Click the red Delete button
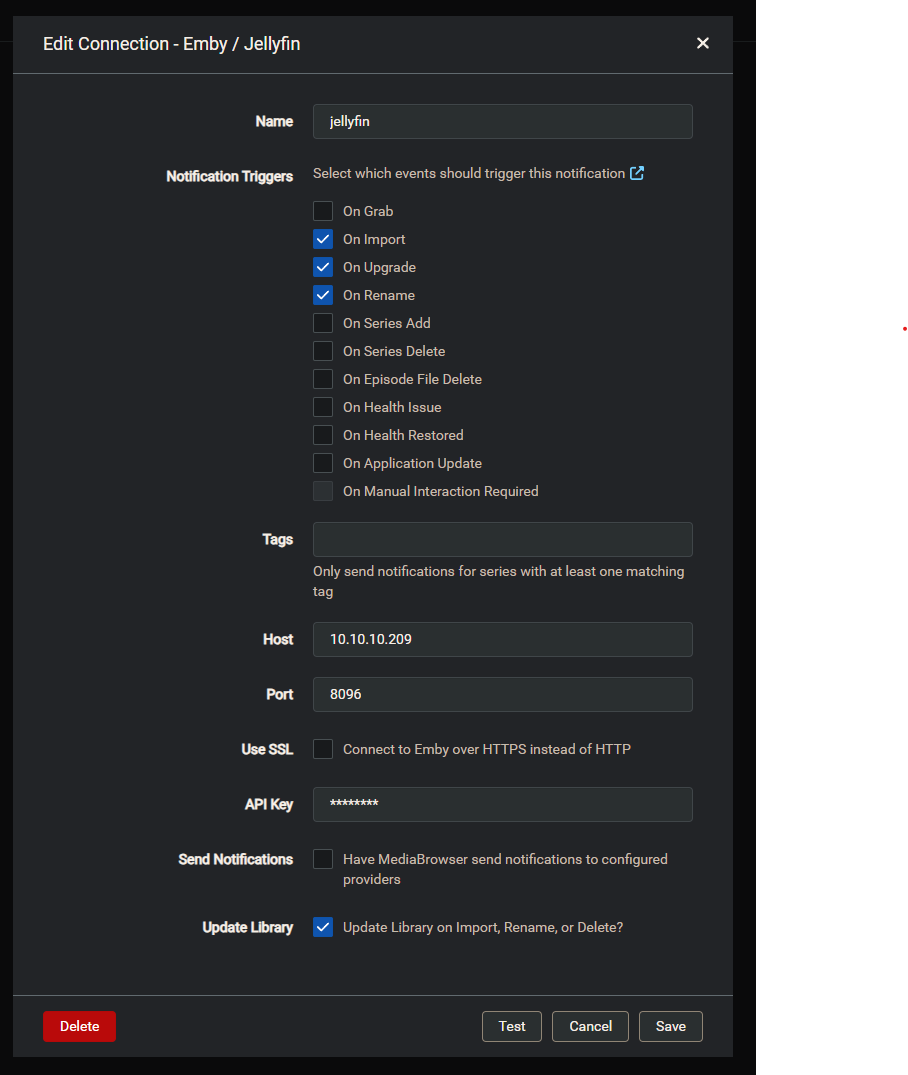 coord(79,1026)
